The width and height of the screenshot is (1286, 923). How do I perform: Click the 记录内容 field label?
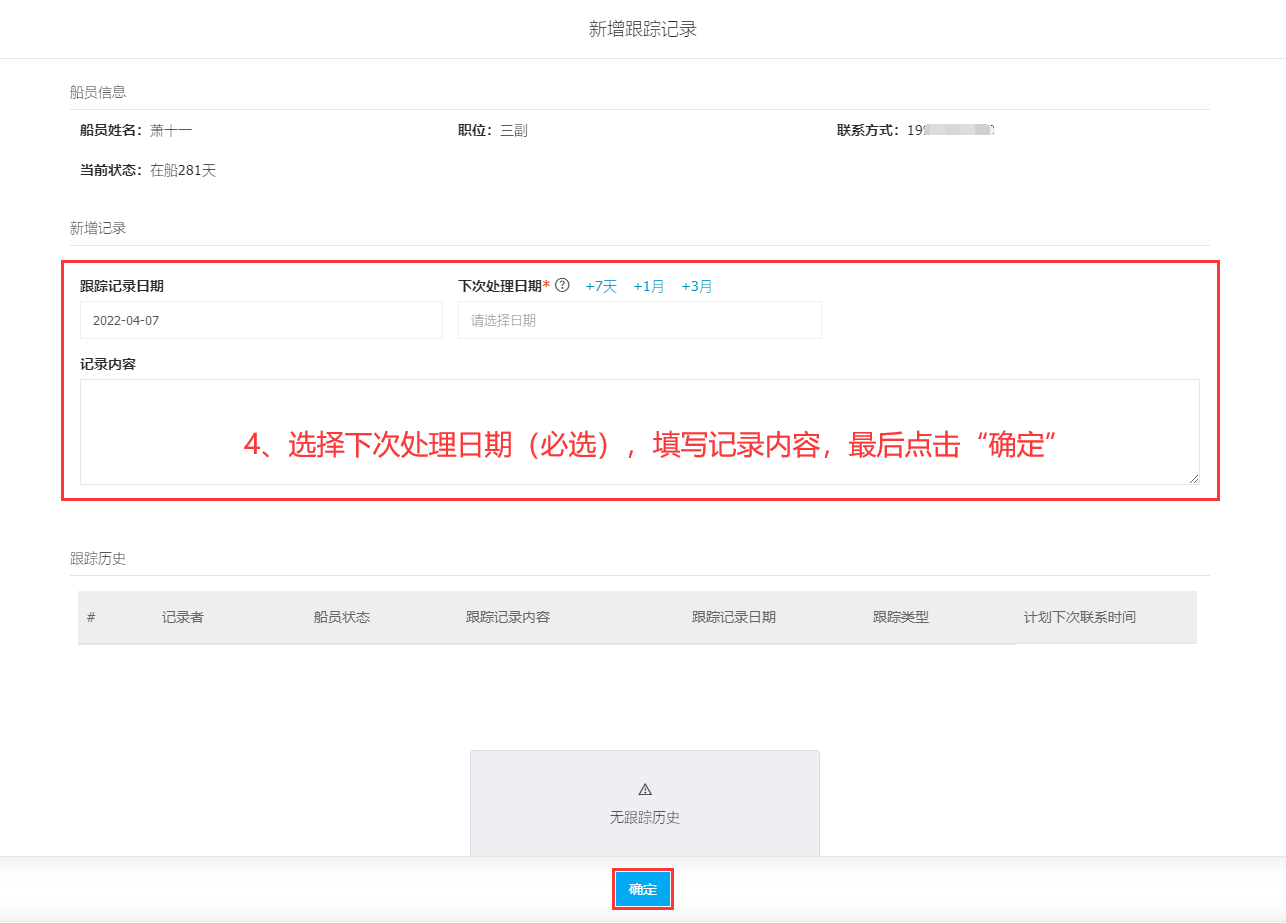tap(108, 364)
